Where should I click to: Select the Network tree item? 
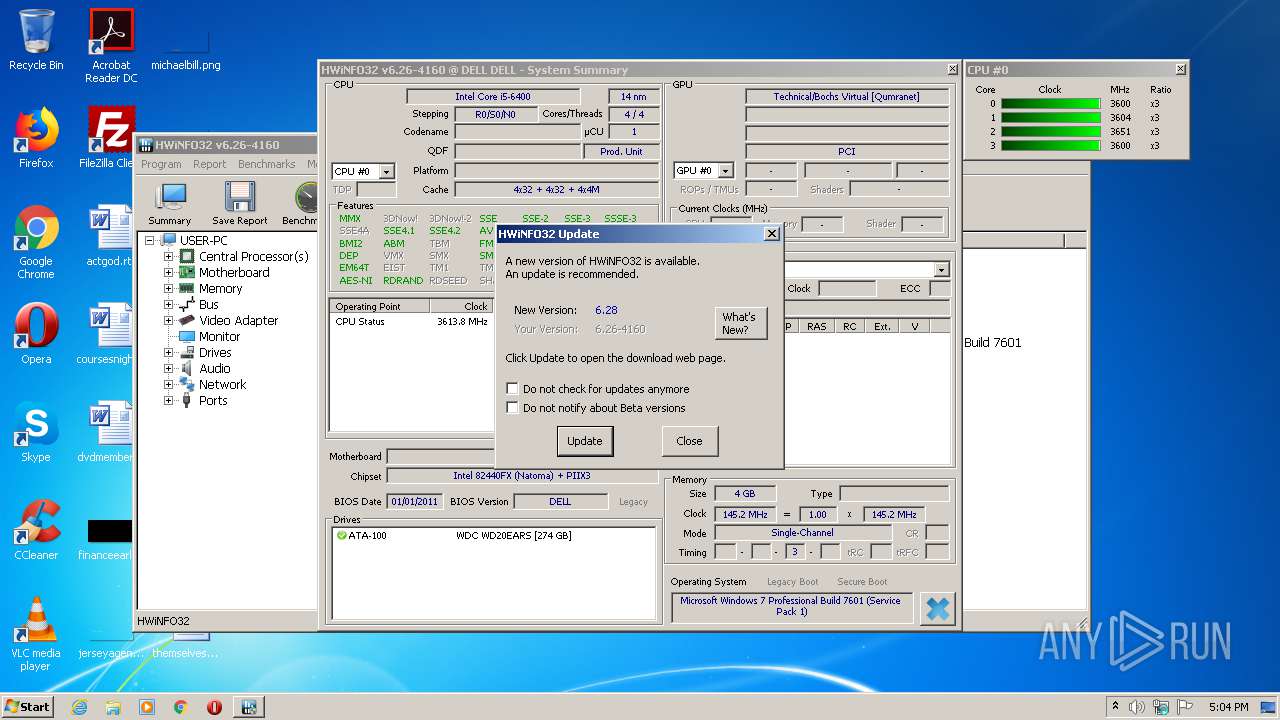tap(222, 385)
